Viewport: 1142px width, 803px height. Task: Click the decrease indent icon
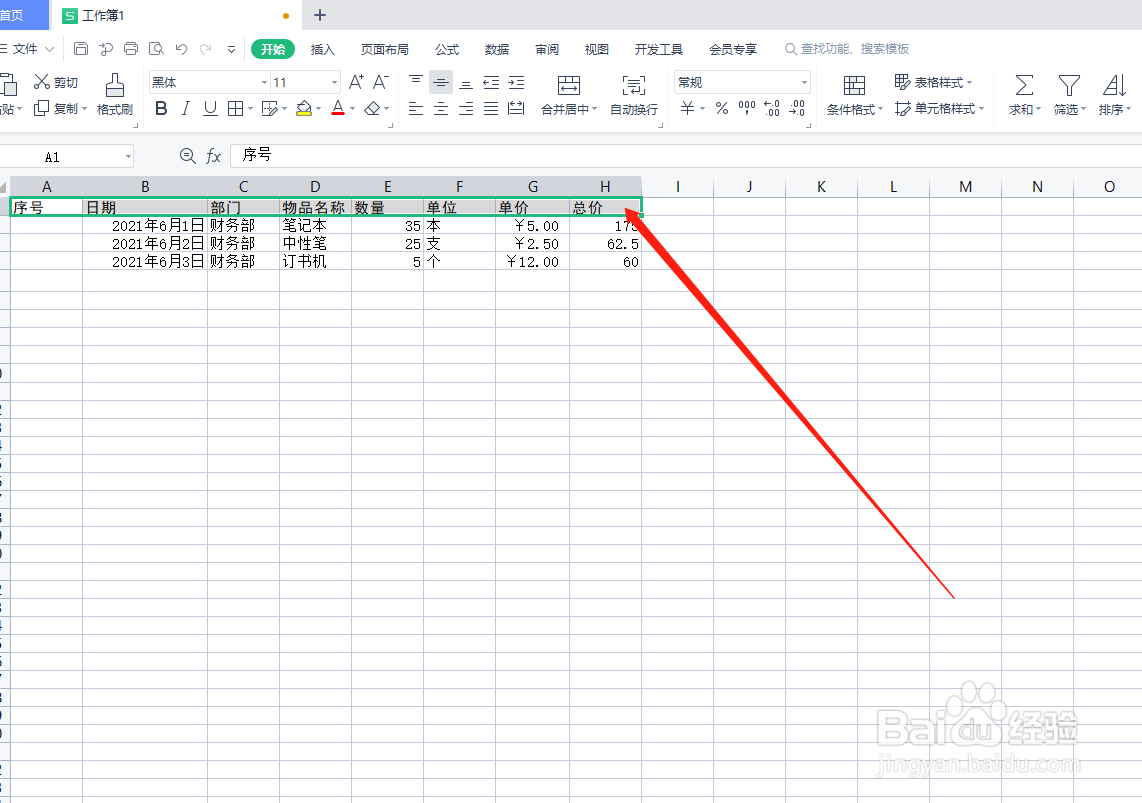492,82
